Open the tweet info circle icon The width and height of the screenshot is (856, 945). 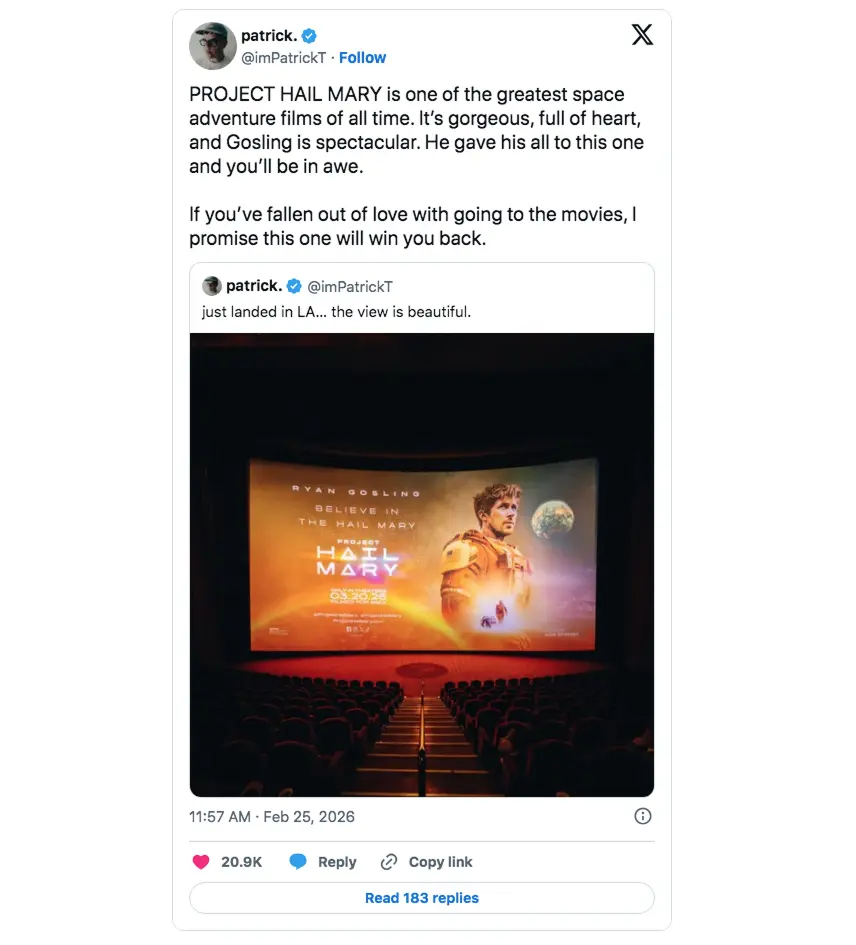(x=643, y=816)
